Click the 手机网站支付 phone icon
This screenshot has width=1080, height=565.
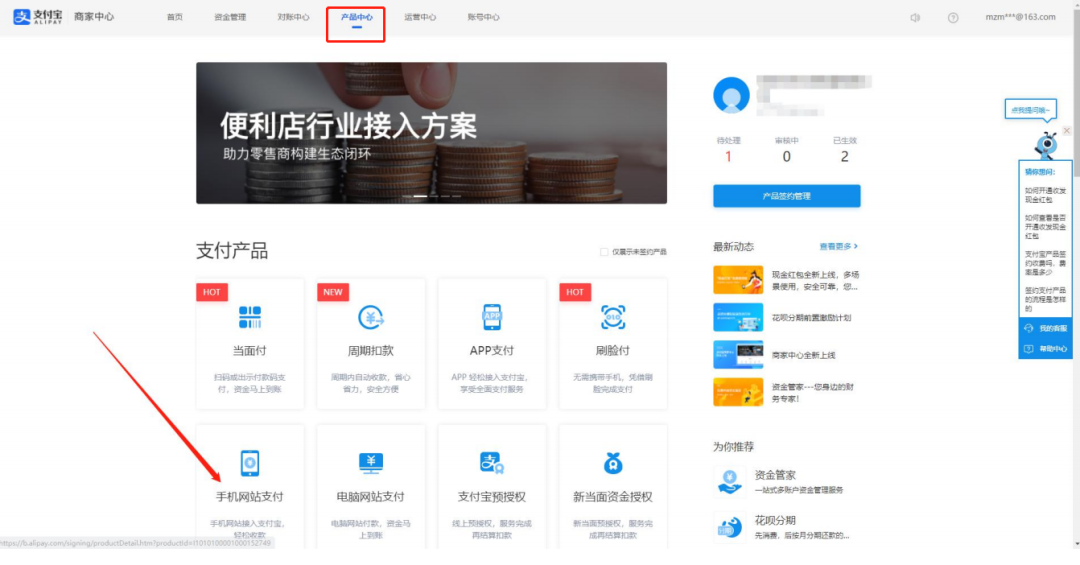coord(249,463)
